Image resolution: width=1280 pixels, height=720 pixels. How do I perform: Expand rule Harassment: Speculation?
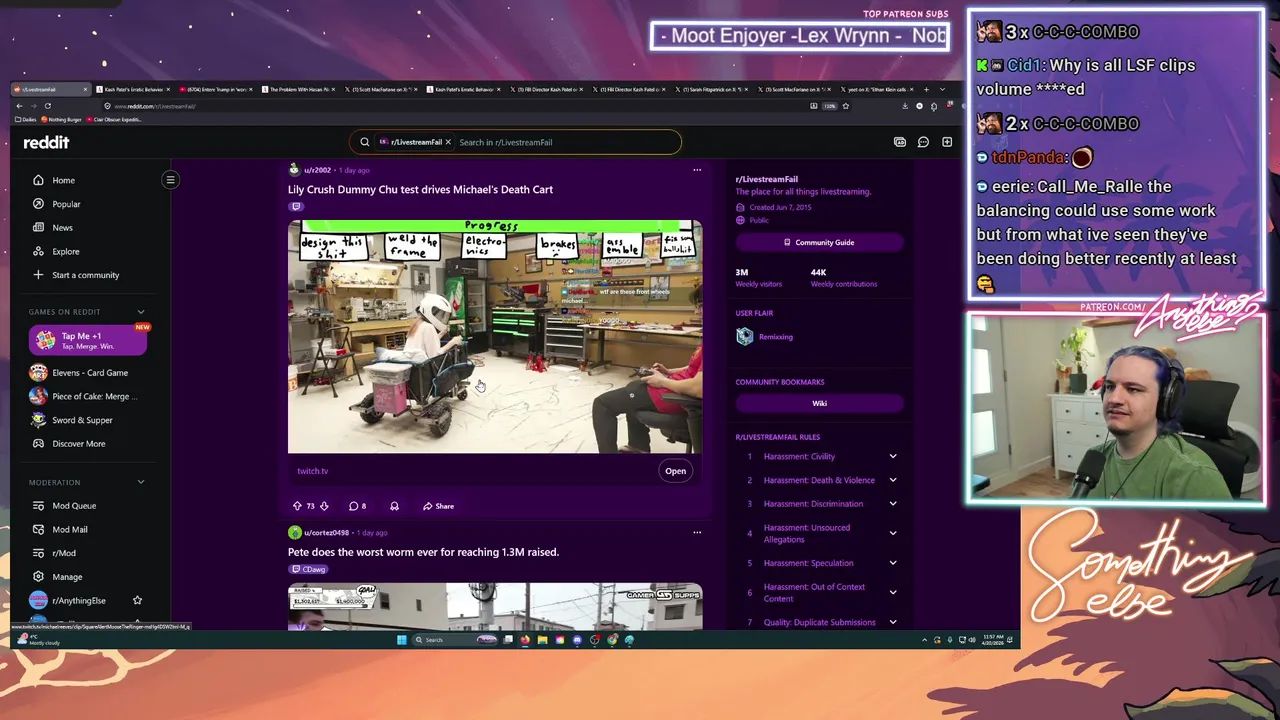(893, 563)
